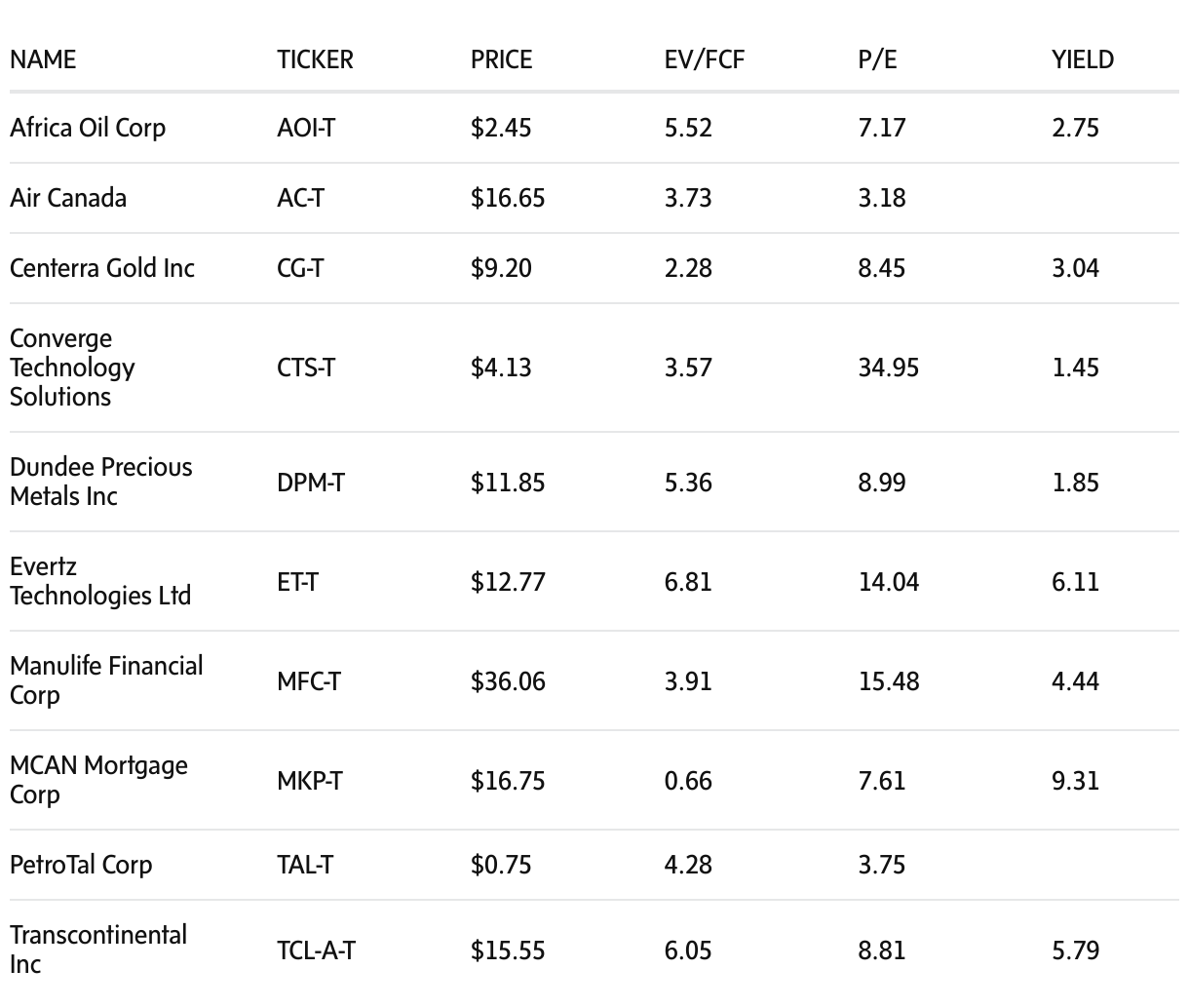Click MCAN Mortgage Corp's 9.31 yield
The width and height of the screenshot is (1189, 1008).
click(1075, 781)
